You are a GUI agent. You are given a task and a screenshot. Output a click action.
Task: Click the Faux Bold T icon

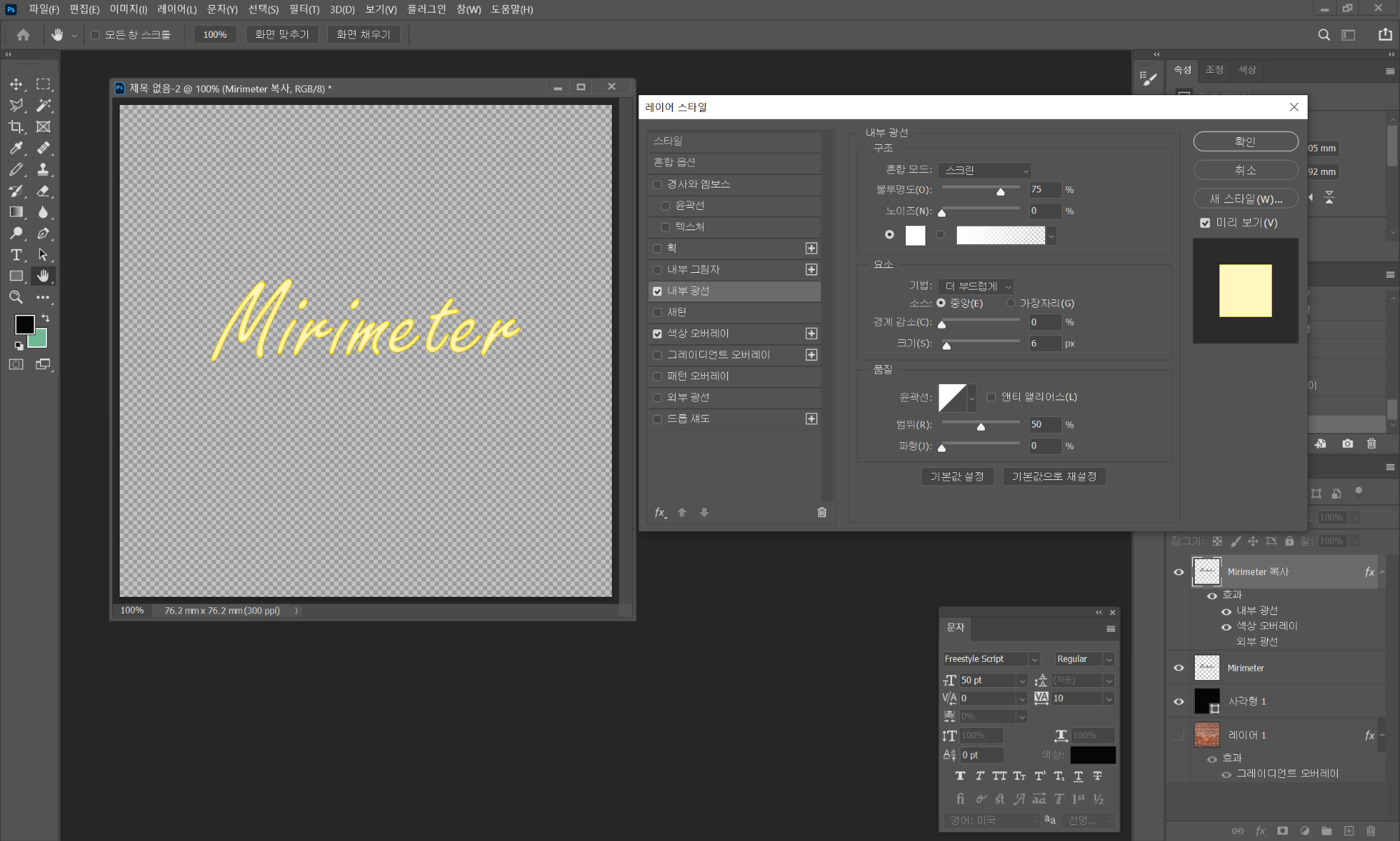click(960, 776)
